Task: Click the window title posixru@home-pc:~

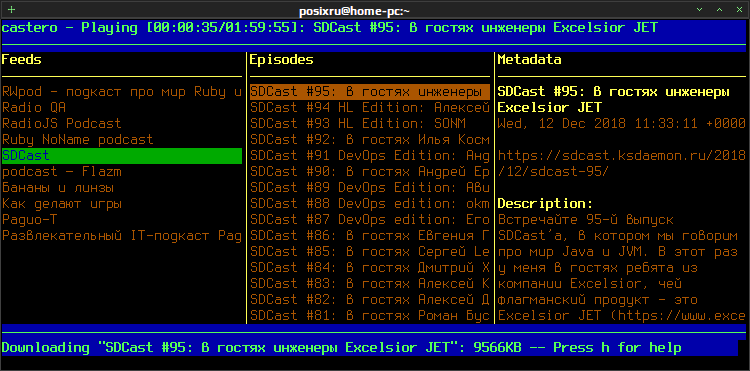Action: 354,11
